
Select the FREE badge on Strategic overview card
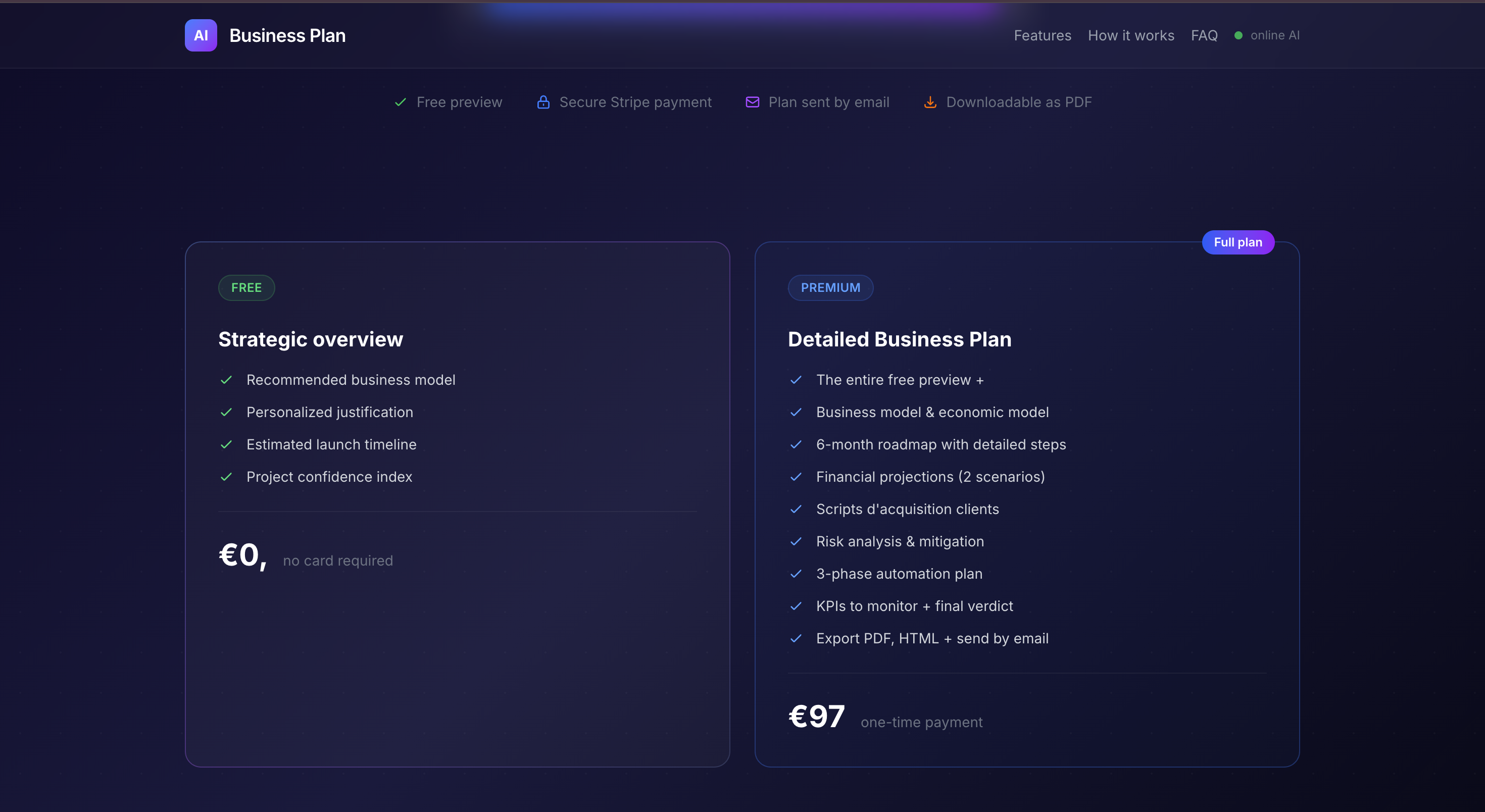[246, 287]
